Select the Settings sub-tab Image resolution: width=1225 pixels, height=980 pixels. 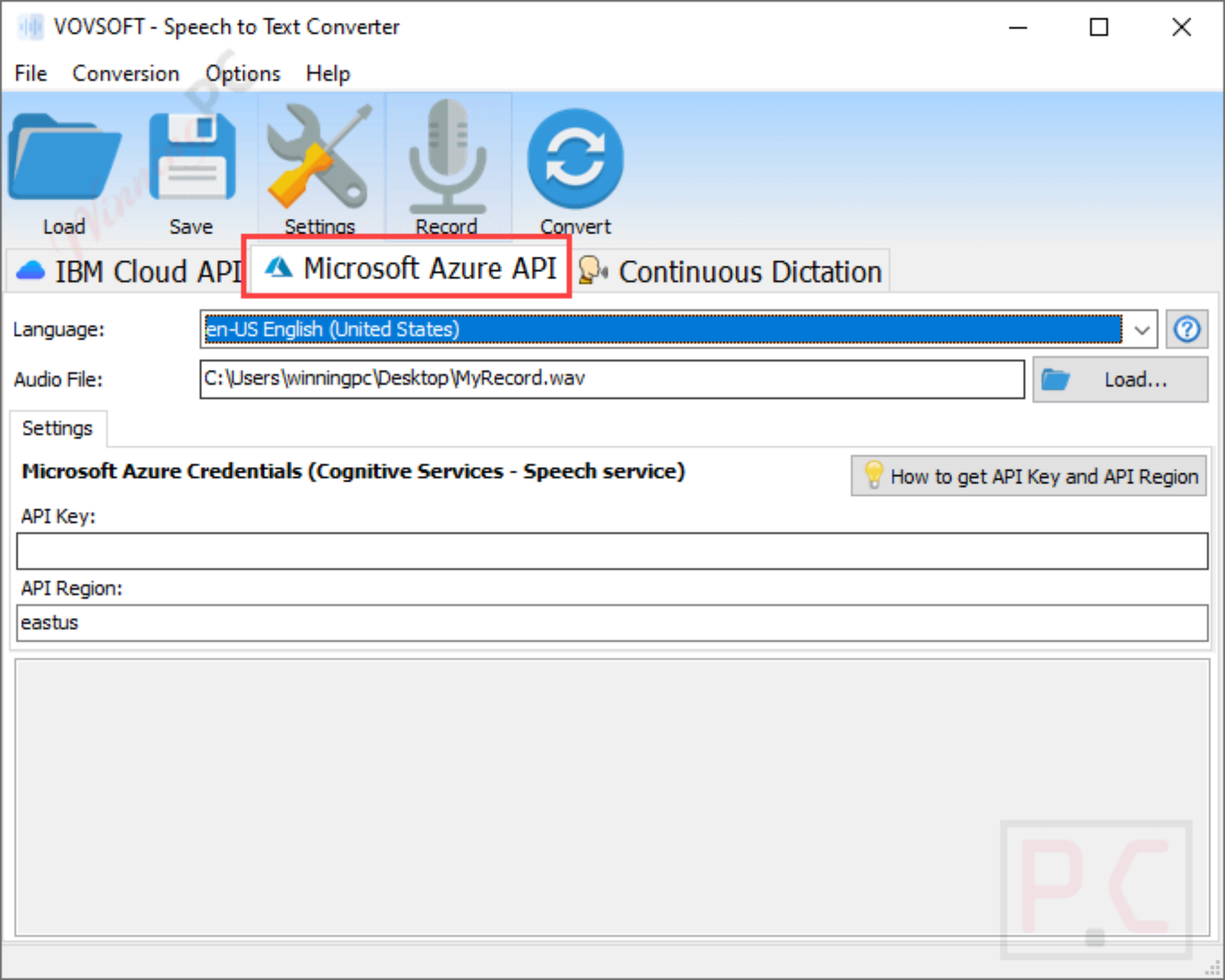(58, 428)
